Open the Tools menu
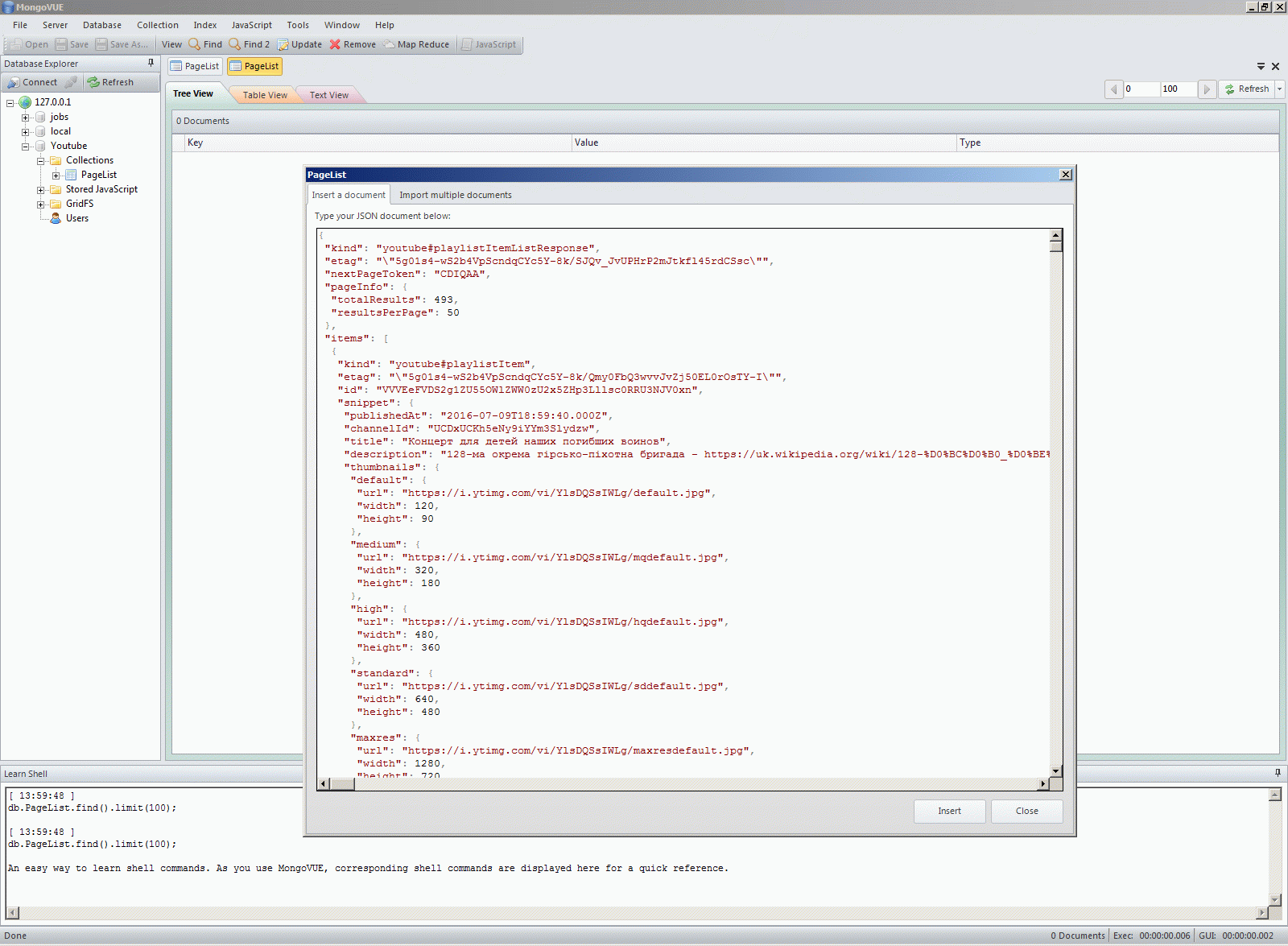 (298, 25)
